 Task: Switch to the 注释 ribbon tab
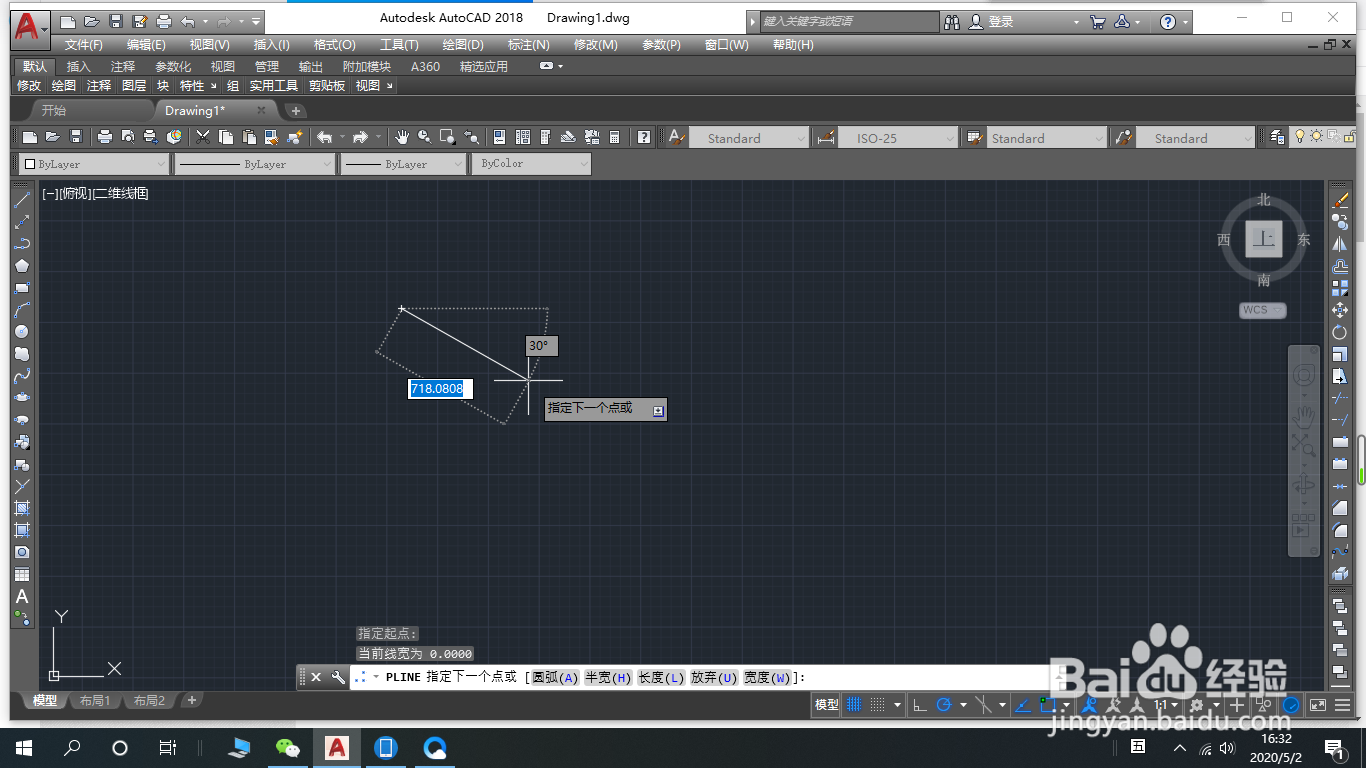point(123,66)
